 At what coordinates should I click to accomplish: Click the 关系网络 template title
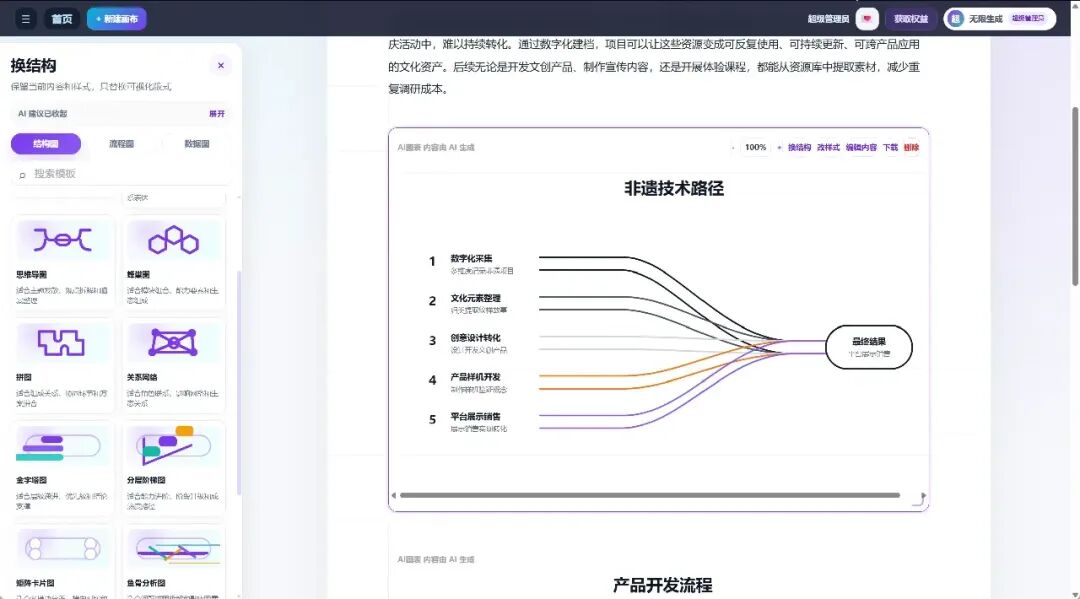click(x=142, y=377)
